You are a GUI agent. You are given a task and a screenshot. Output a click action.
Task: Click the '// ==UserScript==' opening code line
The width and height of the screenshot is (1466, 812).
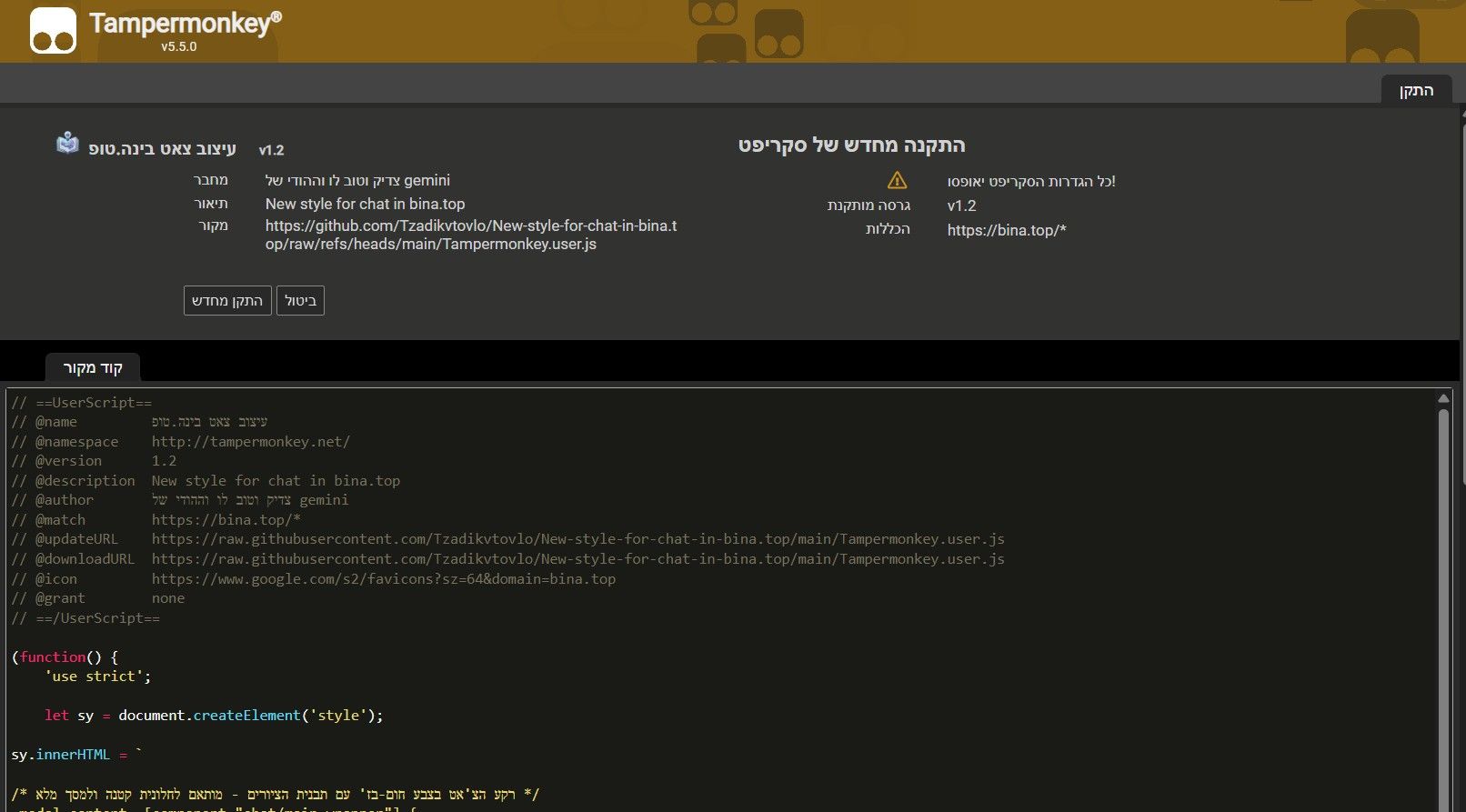(82, 403)
